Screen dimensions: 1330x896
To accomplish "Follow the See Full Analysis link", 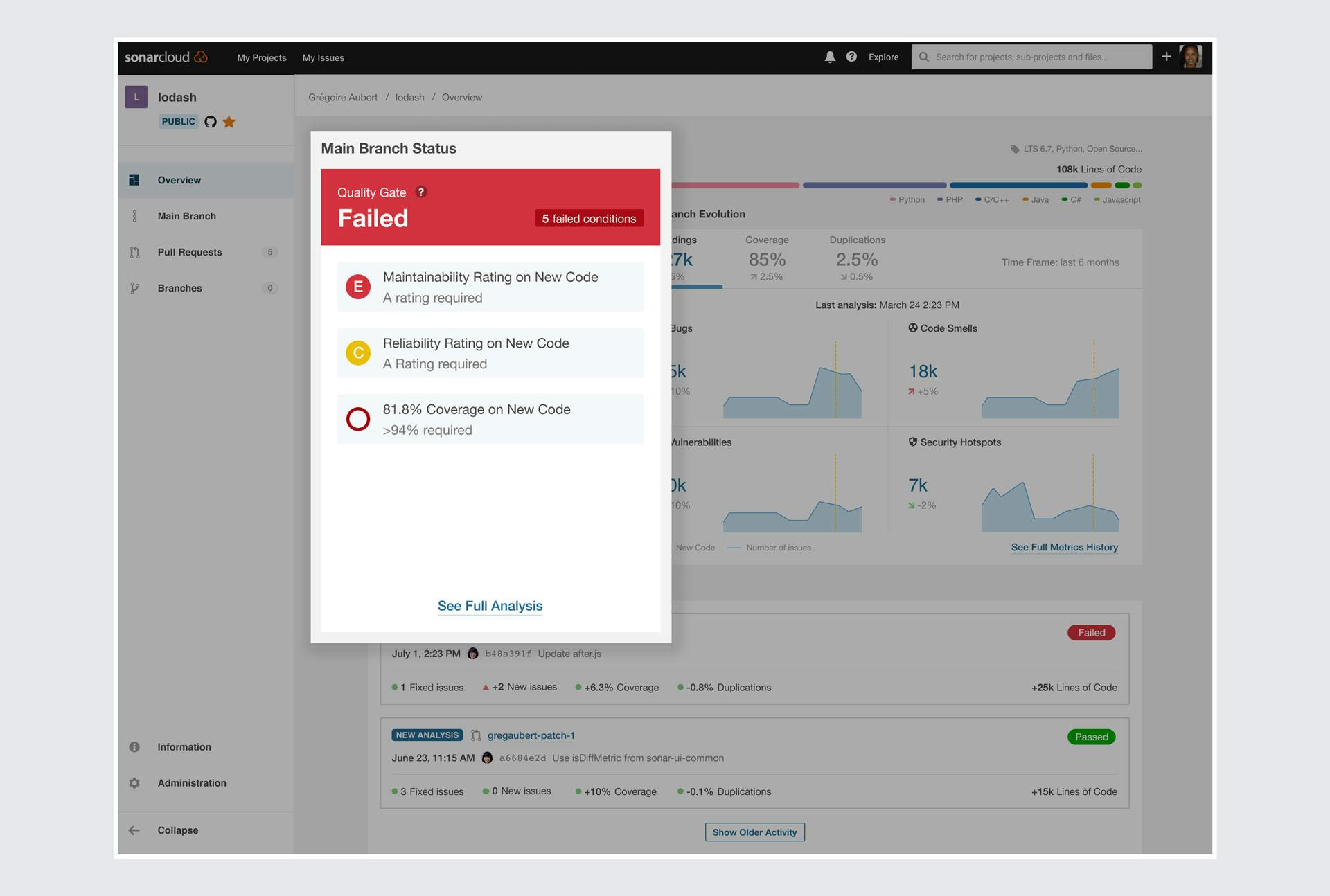I will 490,606.
